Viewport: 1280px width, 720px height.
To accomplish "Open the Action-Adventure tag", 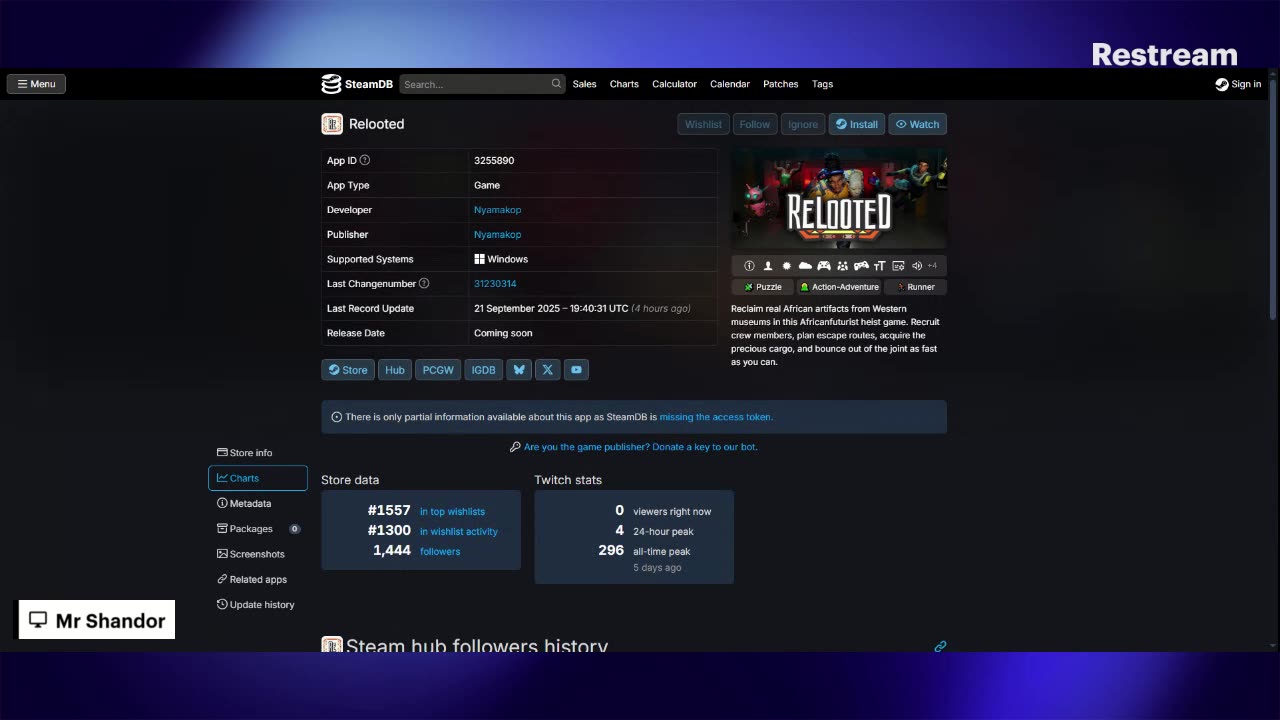I will coord(839,287).
